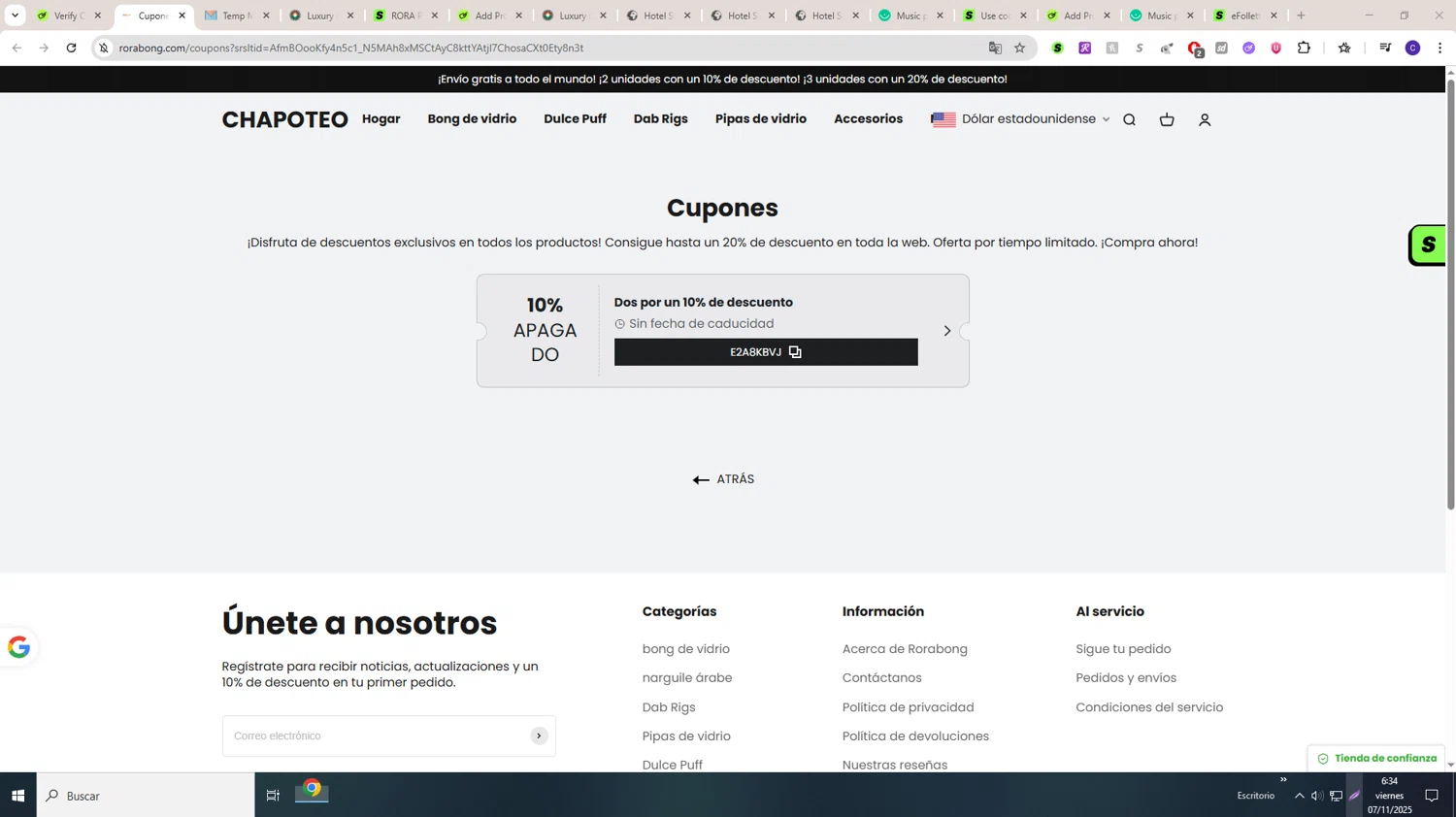Open the bookmarks star list icon
Image resolution: width=1456 pixels, height=817 pixels.
pos(1344,48)
